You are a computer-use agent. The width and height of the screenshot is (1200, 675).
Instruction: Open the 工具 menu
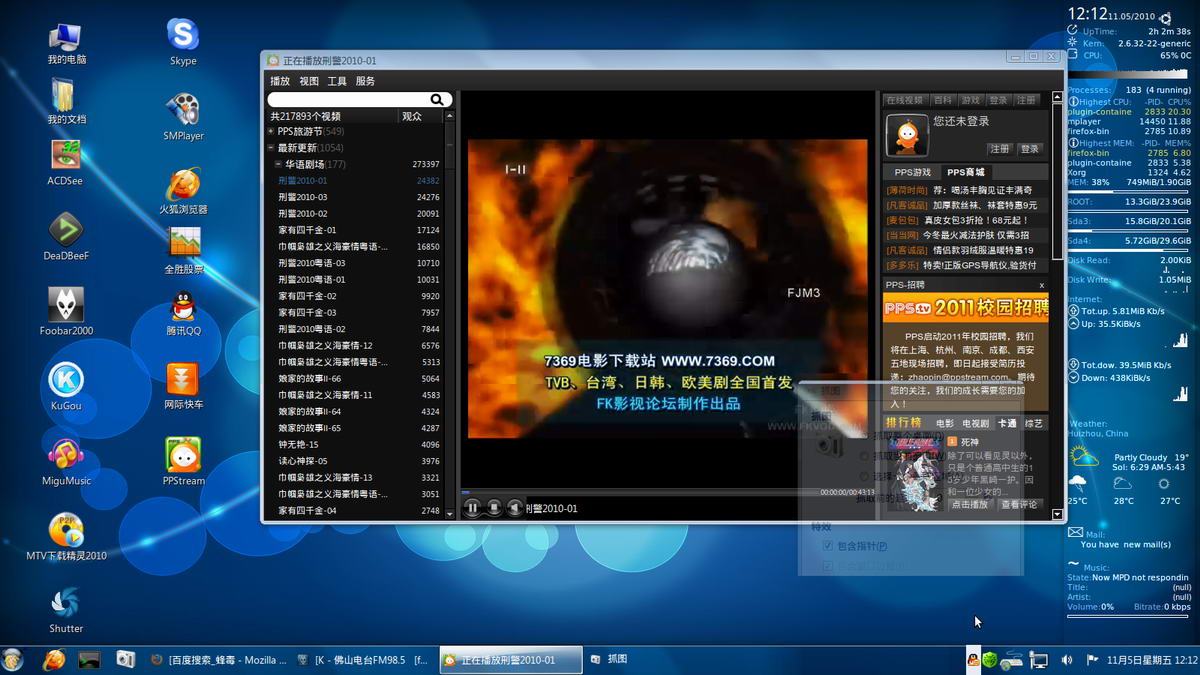point(337,81)
